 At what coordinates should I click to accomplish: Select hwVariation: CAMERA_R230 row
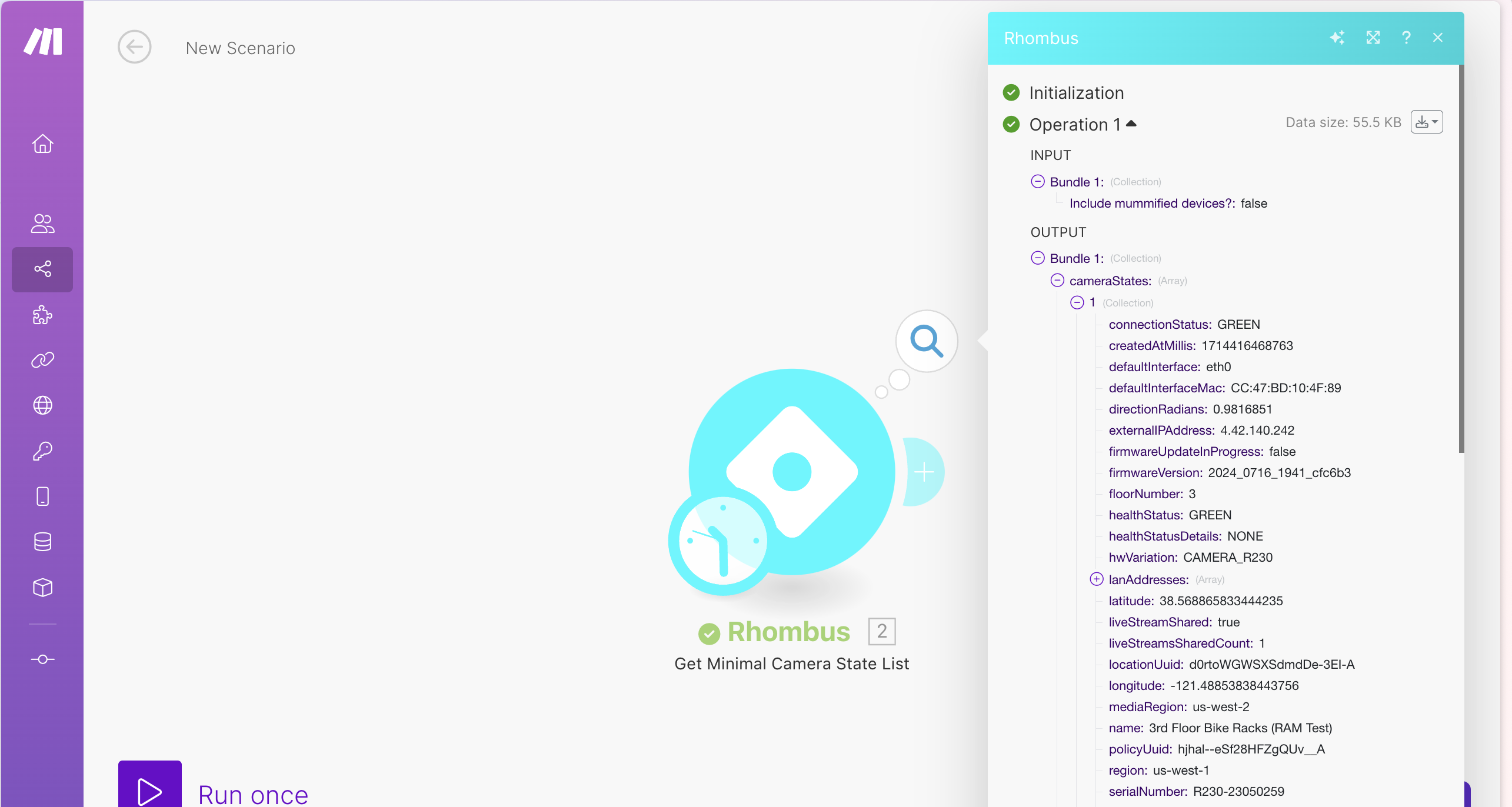tap(1190, 558)
